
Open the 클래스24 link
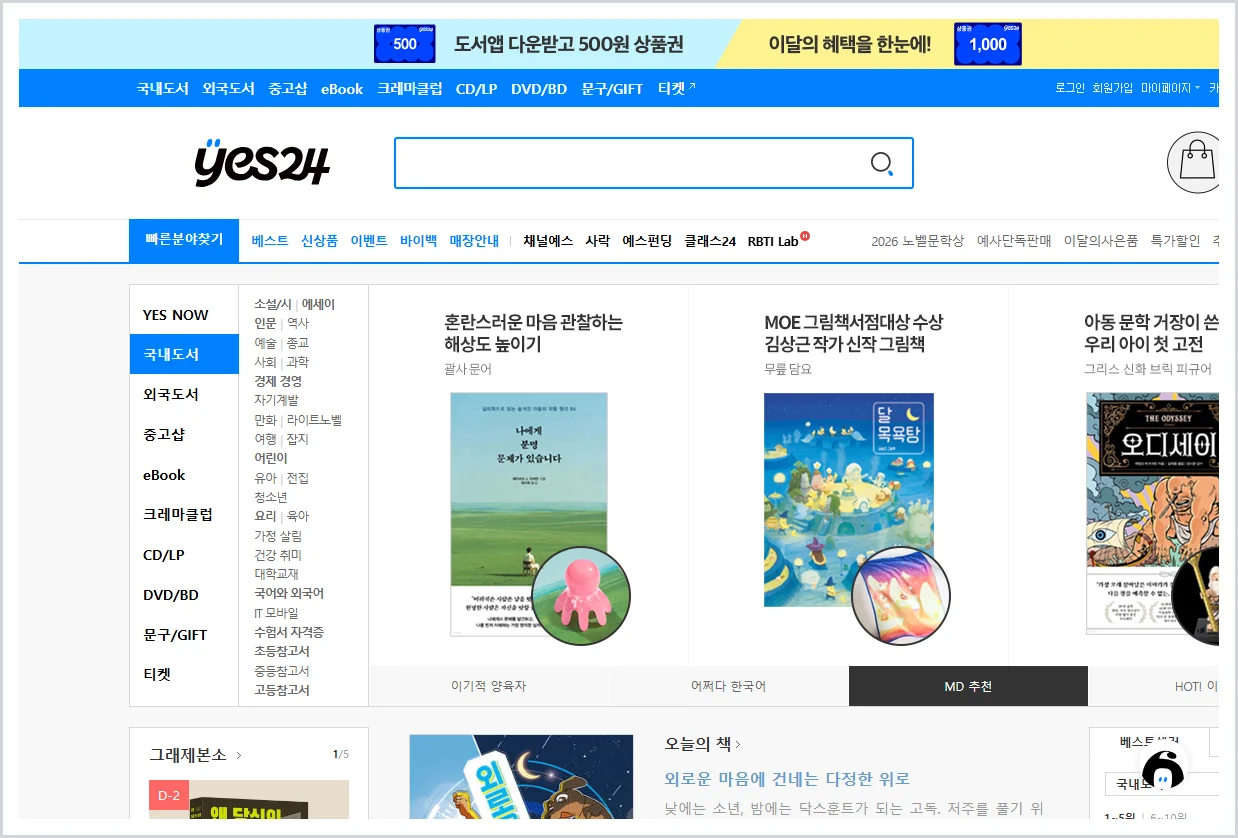point(710,241)
